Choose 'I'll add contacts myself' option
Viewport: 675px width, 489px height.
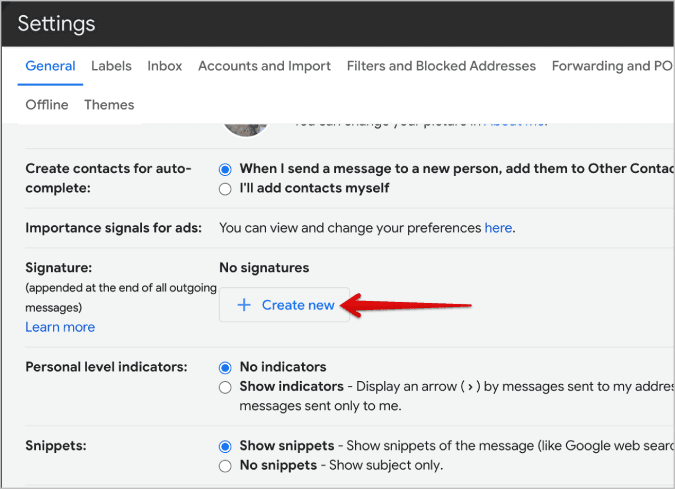225,188
